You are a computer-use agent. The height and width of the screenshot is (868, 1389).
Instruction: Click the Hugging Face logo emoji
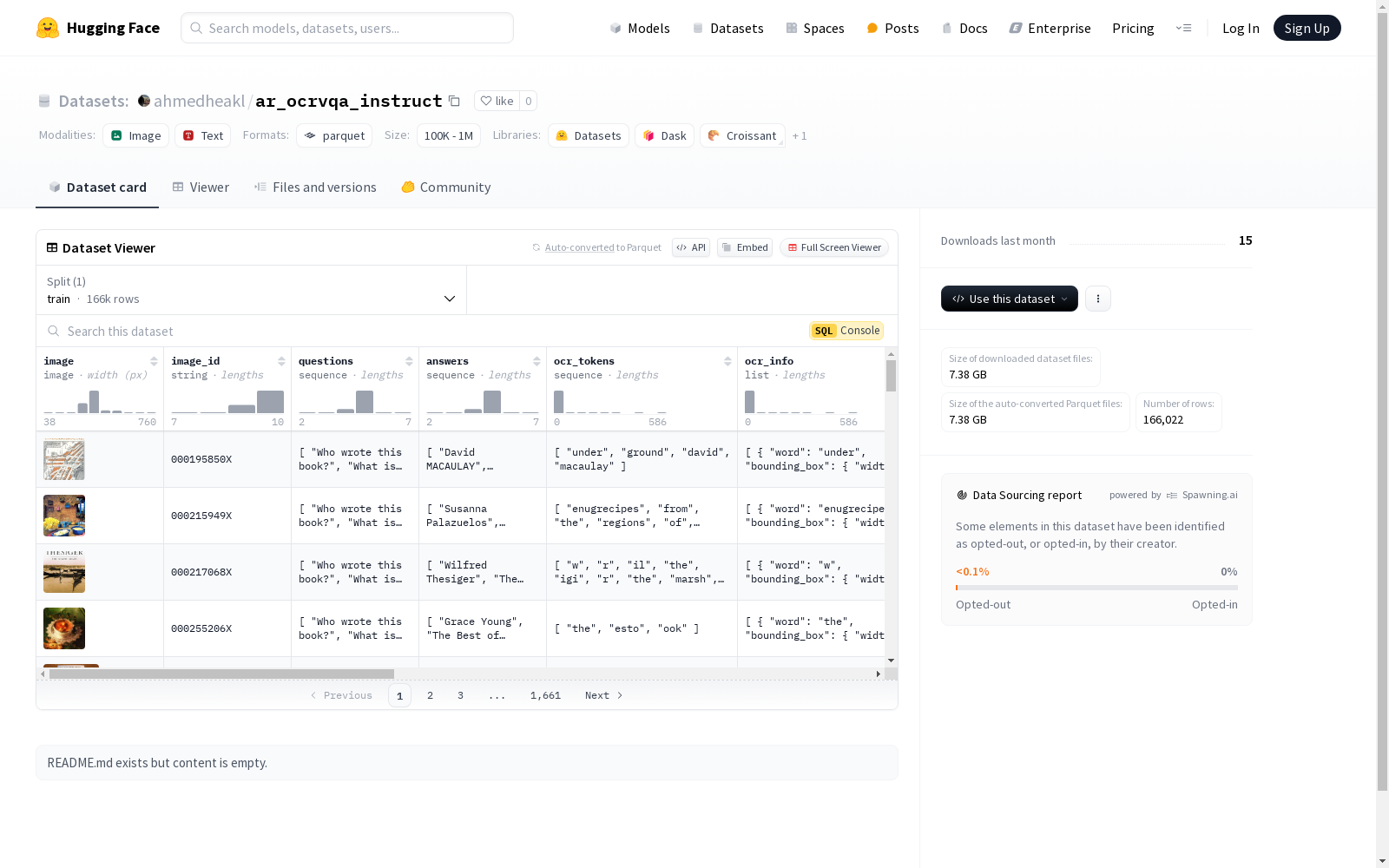(x=48, y=28)
